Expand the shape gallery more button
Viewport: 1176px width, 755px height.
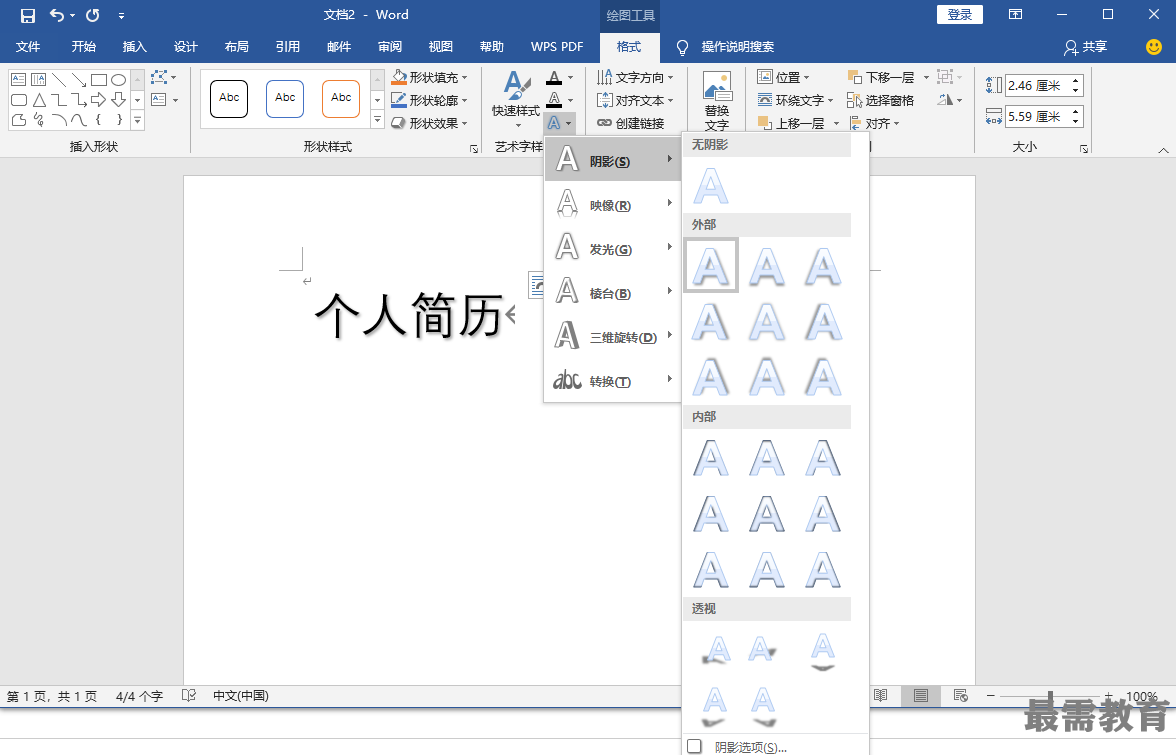(137, 120)
